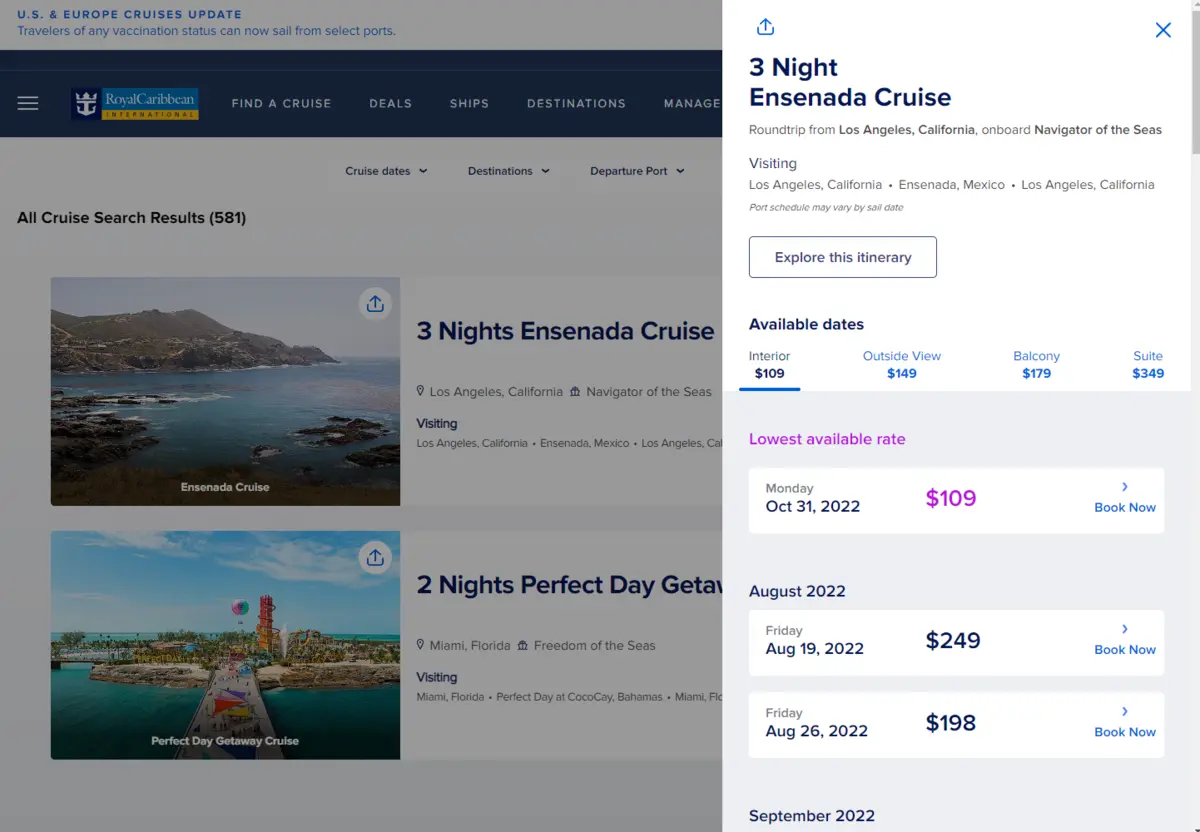Click the 2 Nights Perfect Day Getaway title
1200x832 pixels.
pos(569,585)
